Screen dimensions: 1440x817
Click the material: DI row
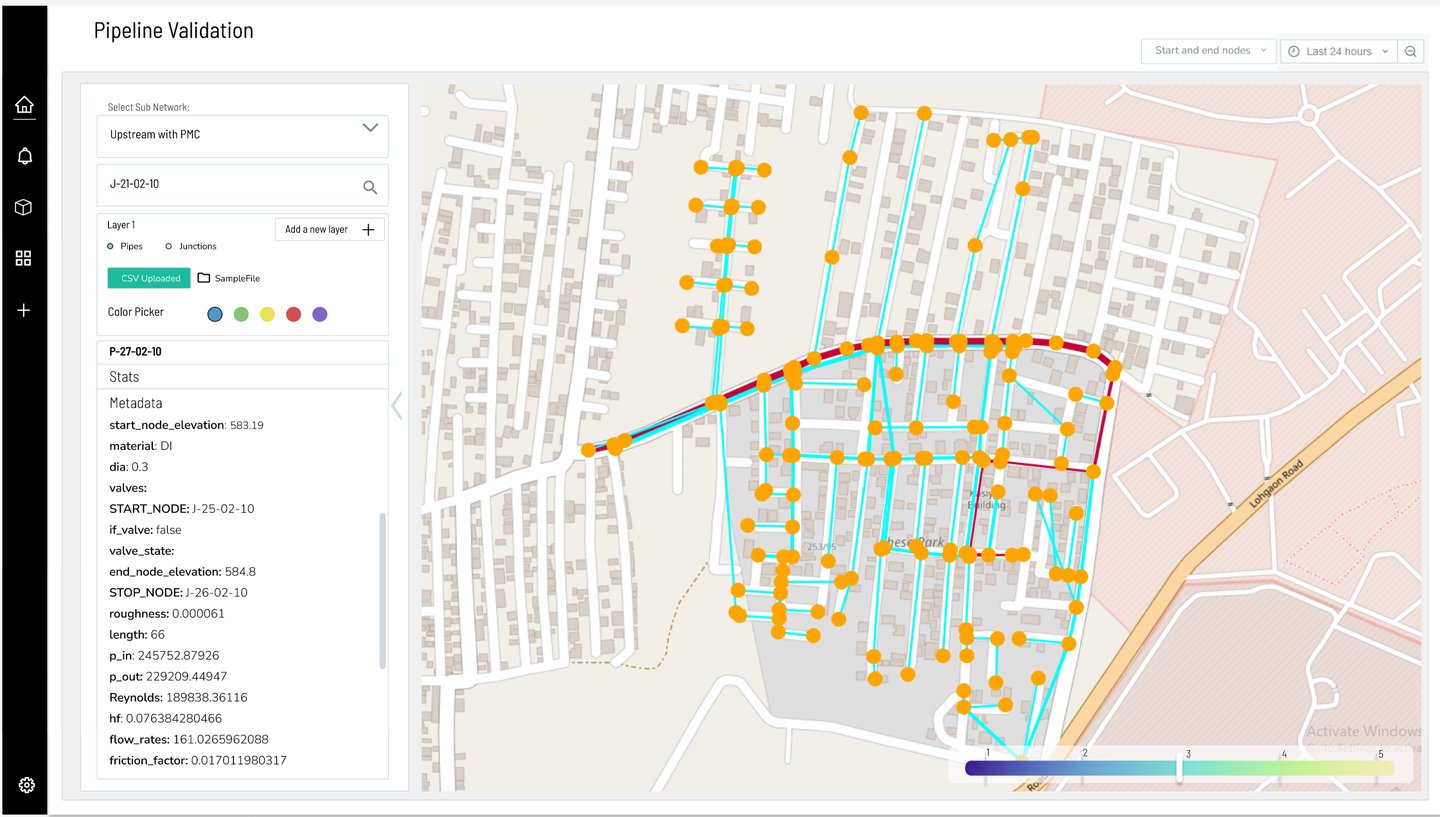click(141, 446)
